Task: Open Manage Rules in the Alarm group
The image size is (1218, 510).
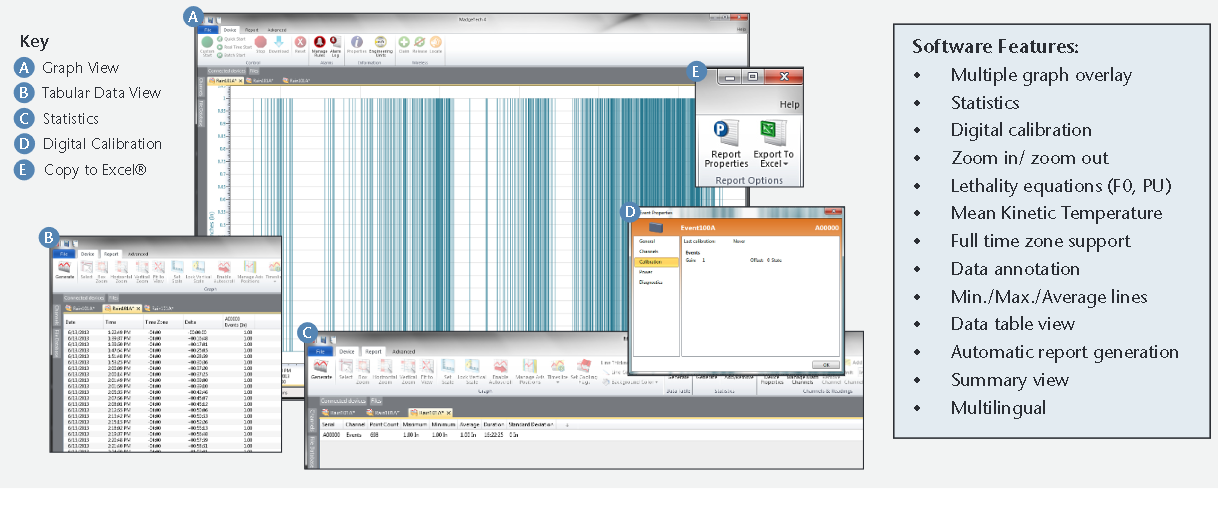Action: 320,44
